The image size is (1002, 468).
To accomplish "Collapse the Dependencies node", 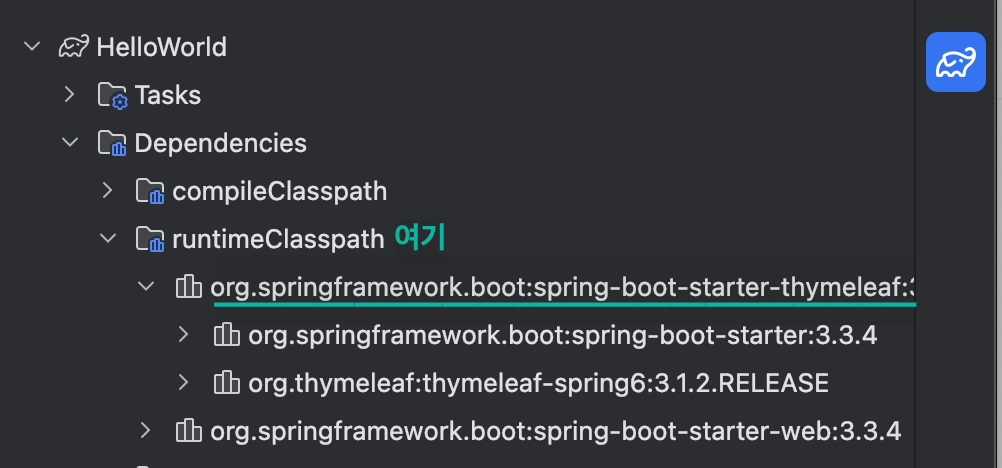I will [70, 143].
